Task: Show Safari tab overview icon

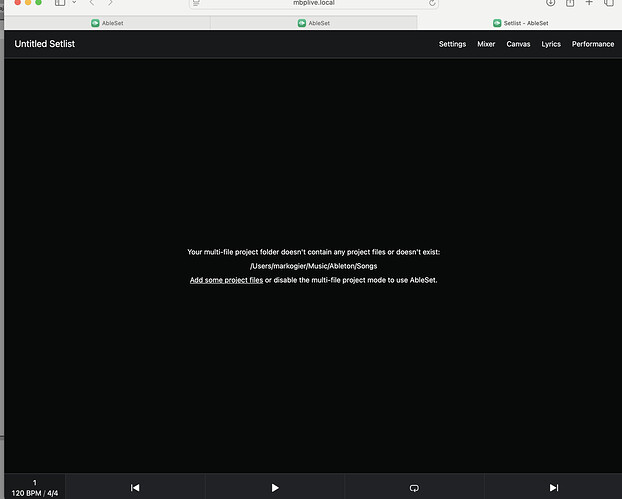Action: pos(608,3)
